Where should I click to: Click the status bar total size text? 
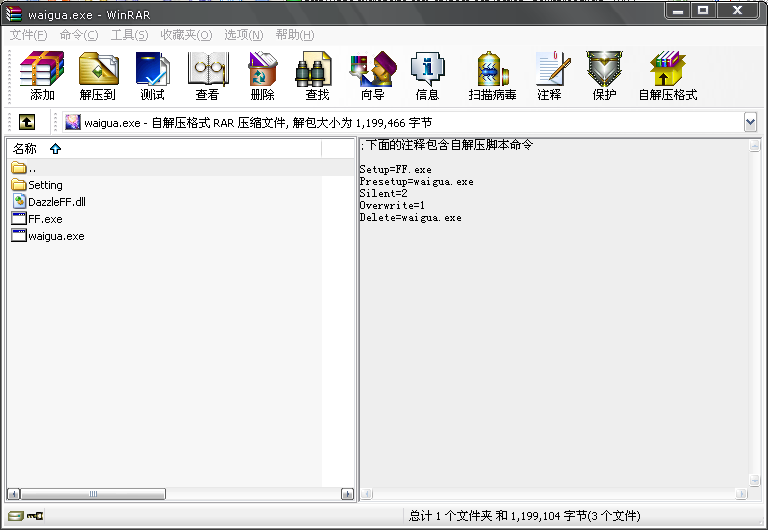pyautogui.click(x=525, y=516)
